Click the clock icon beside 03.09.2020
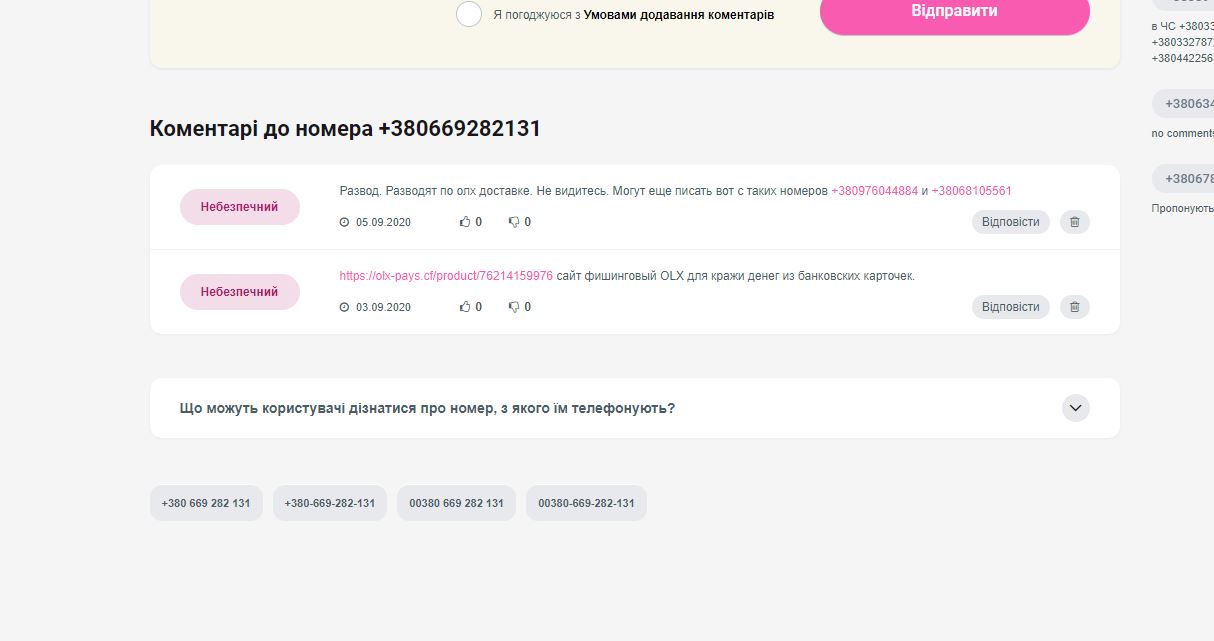This screenshot has height=641, width=1214. click(x=345, y=307)
